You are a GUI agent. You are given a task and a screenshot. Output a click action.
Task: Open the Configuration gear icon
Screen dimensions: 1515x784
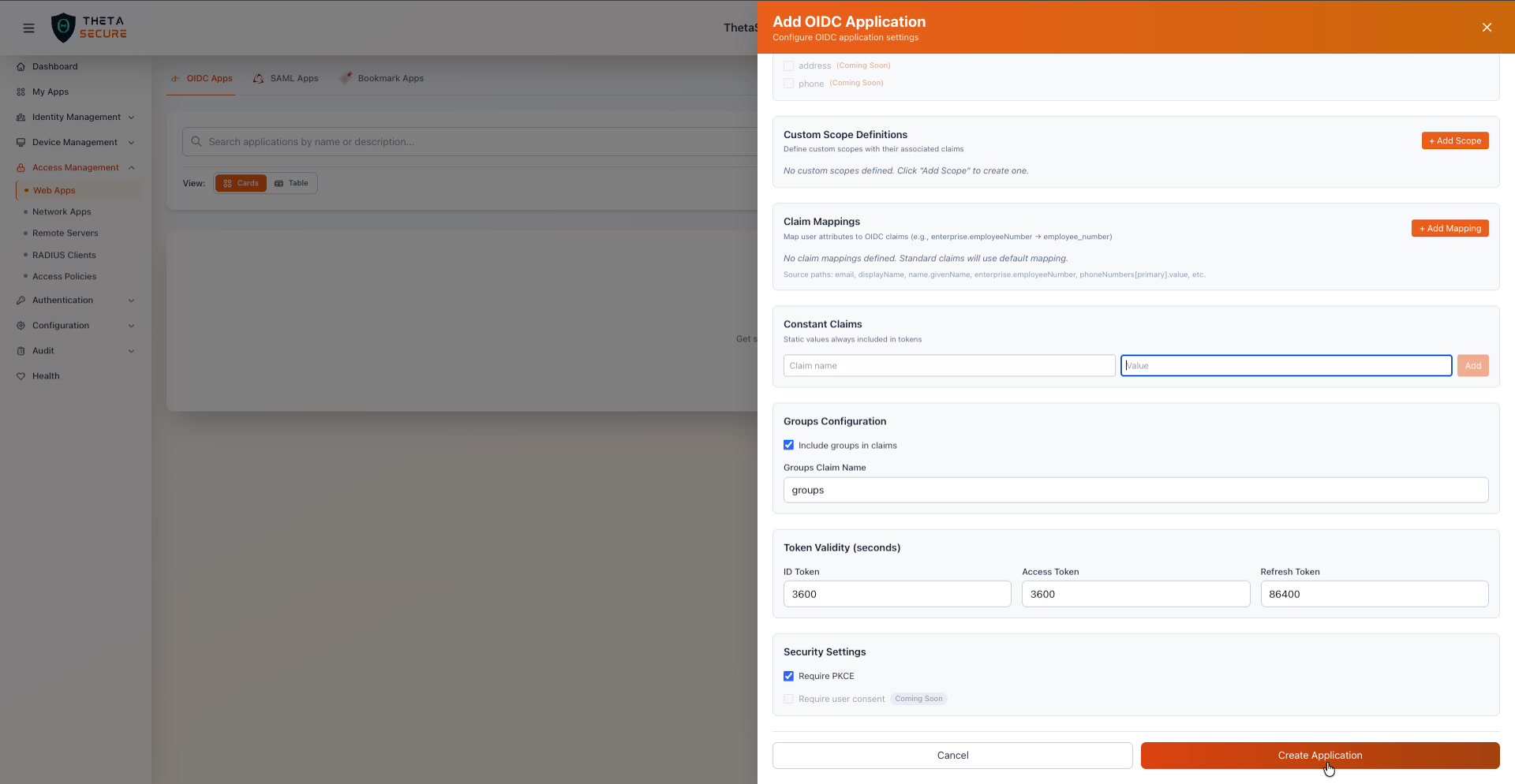tap(19, 325)
